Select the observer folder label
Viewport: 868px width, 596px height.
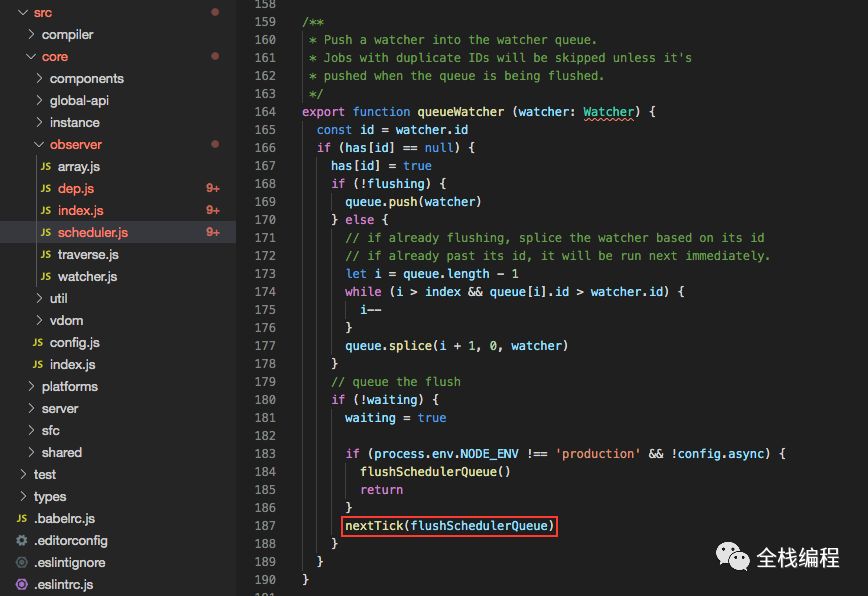[x=76, y=144]
